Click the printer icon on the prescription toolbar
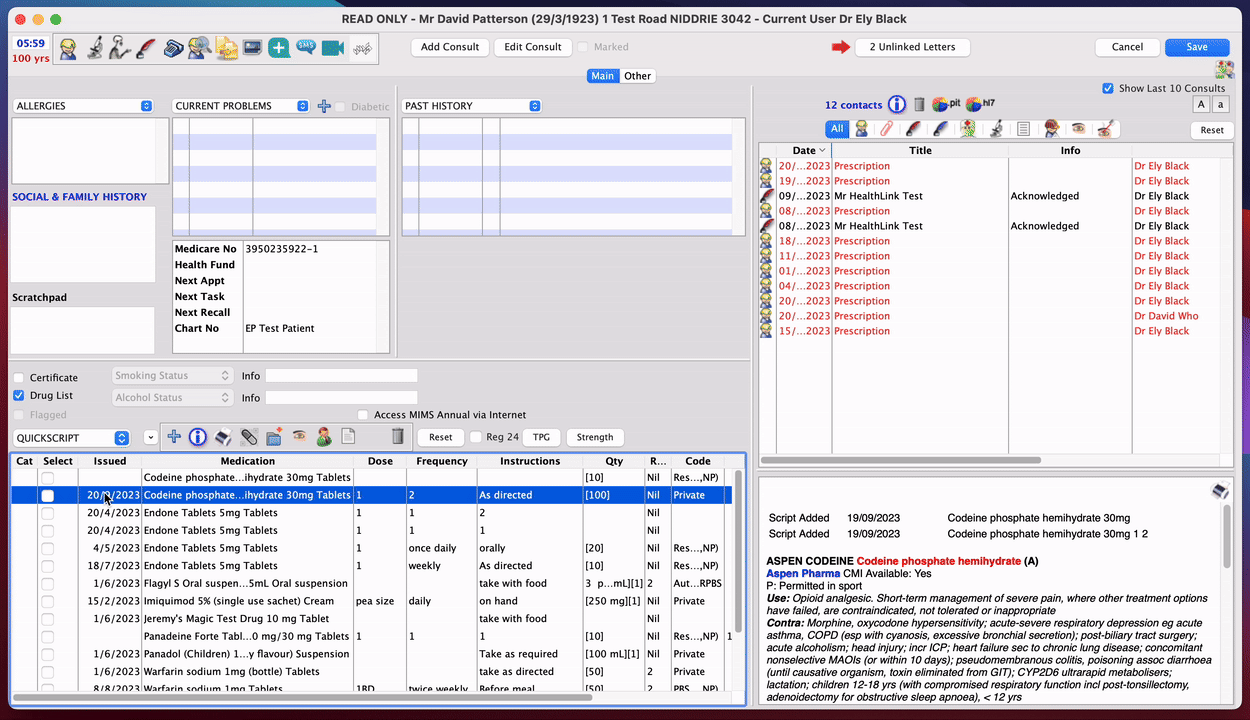This screenshot has width=1250, height=720. [x=222, y=437]
